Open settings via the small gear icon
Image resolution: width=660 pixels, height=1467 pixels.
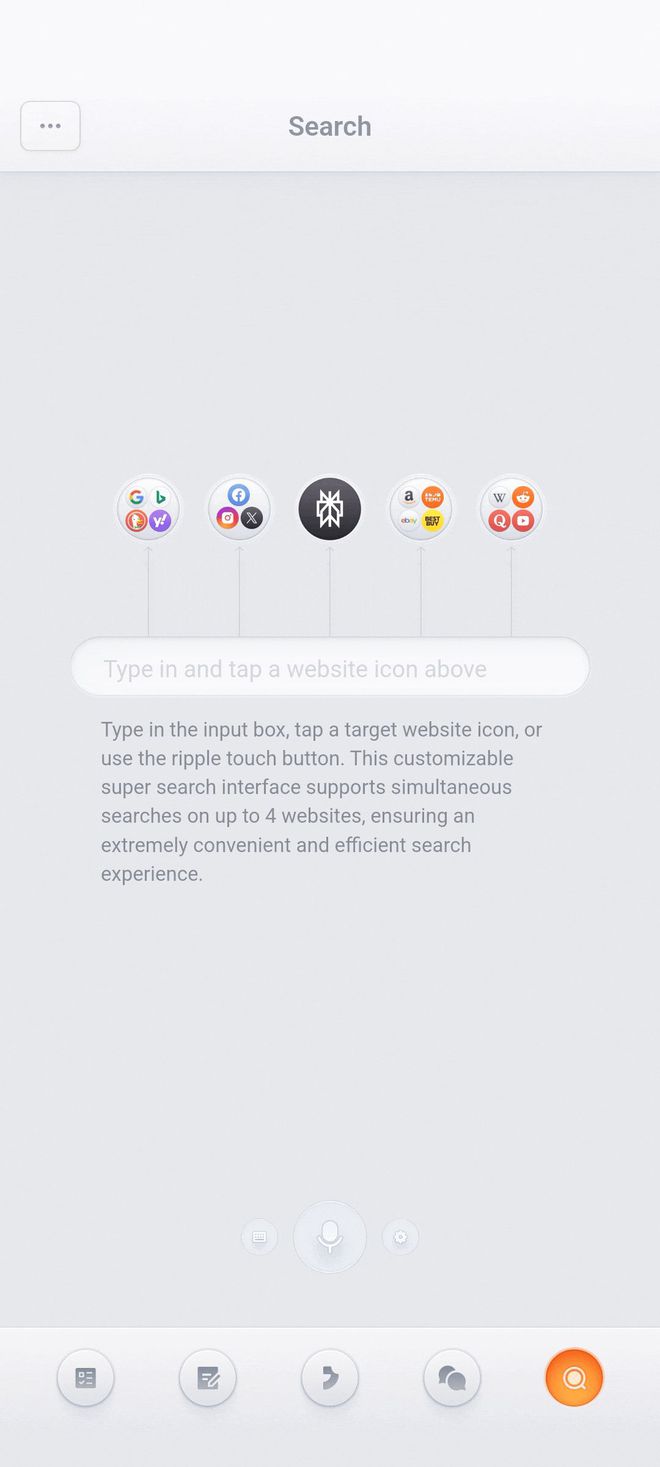pos(401,1237)
